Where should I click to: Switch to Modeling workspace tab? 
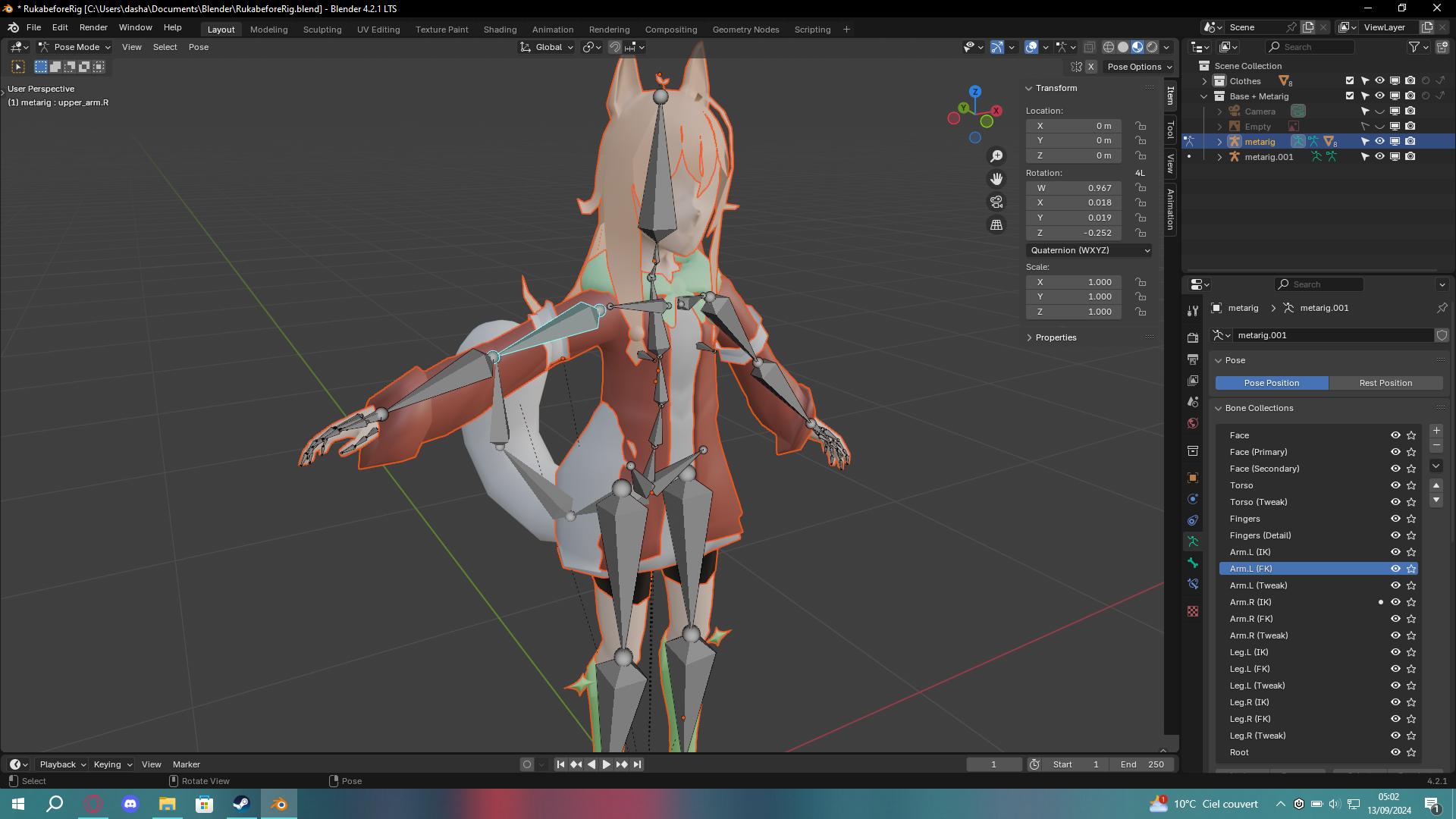click(x=268, y=30)
